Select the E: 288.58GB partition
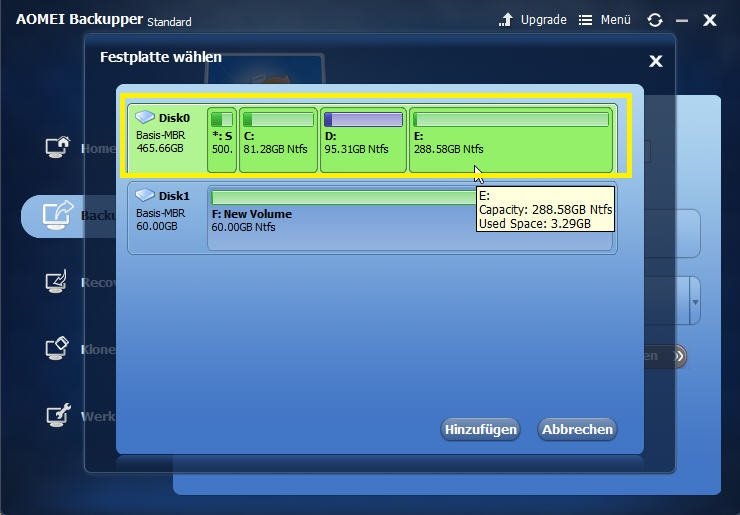 (x=511, y=140)
